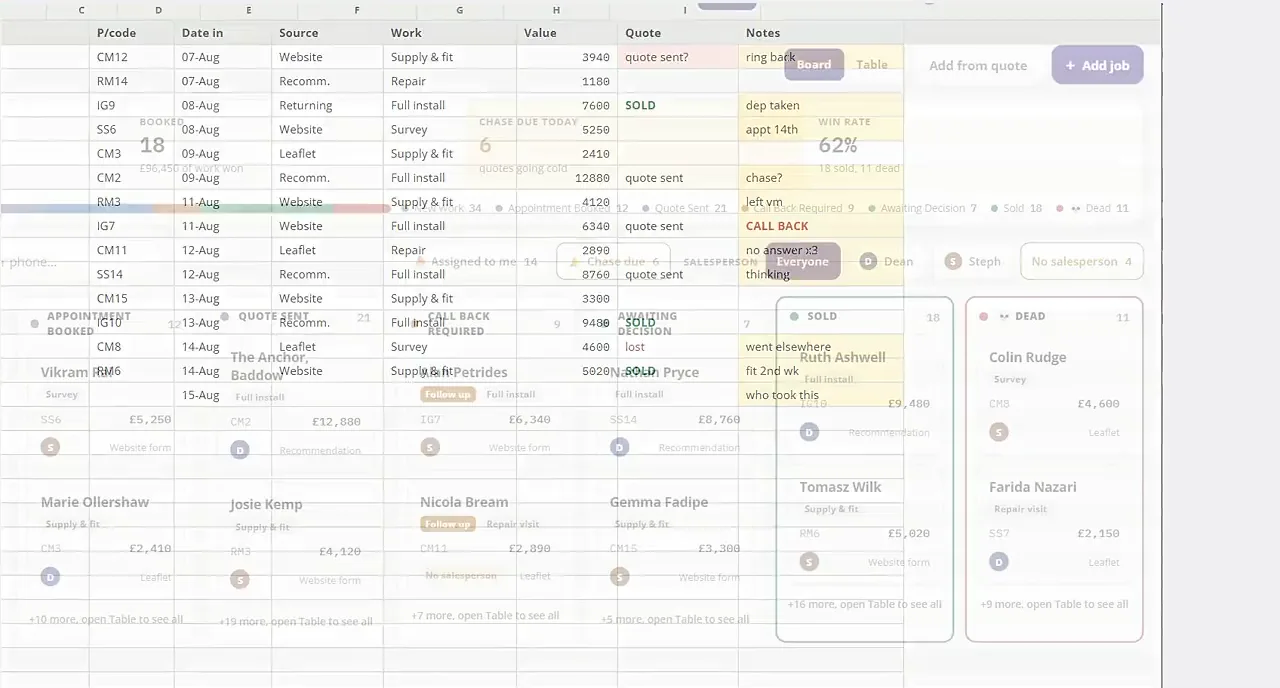Click the Follow up badge on Petrides card
Viewport: 1280px width, 688px height.
447,394
